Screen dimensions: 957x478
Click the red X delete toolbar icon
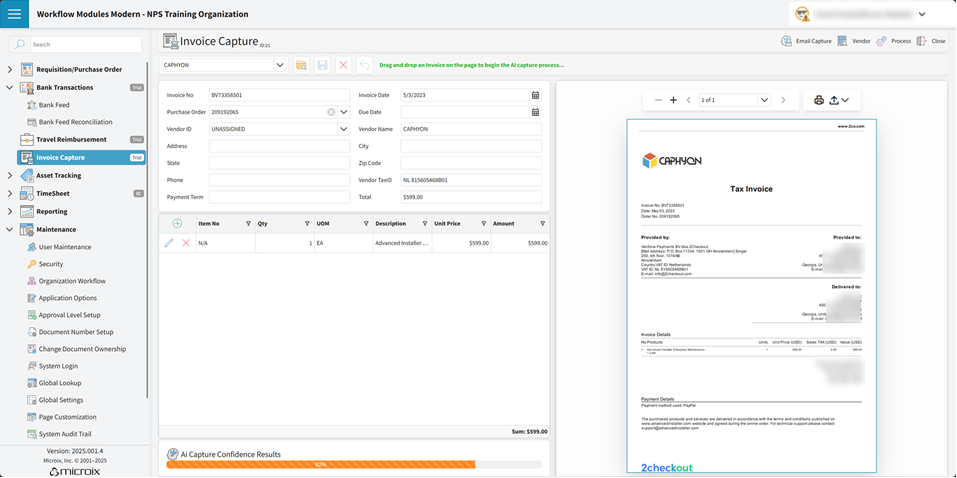tap(343, 65)
